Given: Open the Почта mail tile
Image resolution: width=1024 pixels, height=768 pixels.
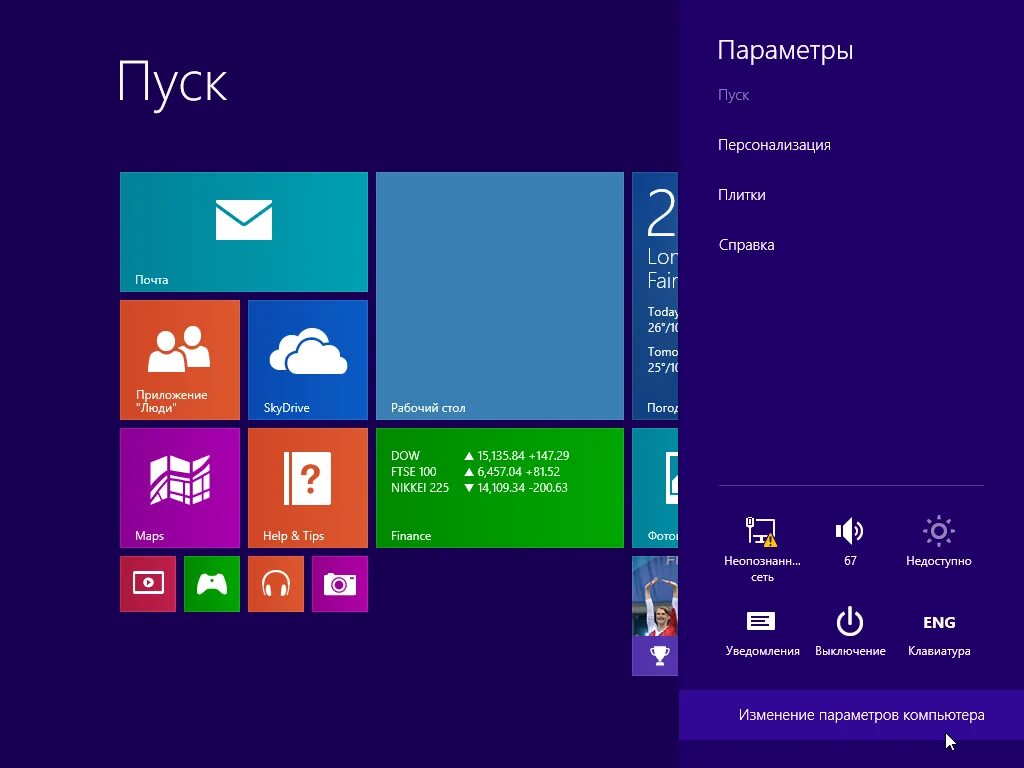Looking at the screenshot, I should pos(244,232).
